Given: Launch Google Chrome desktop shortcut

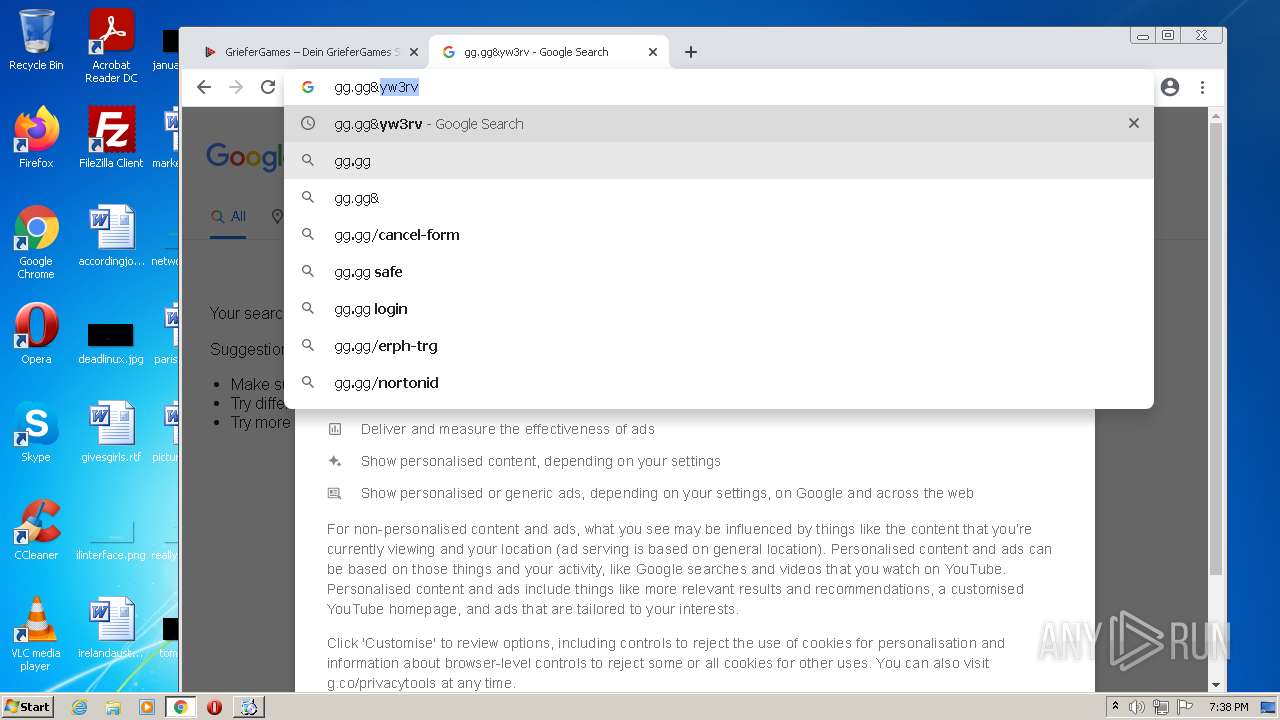Looking at the screenshot, I should pyautogui.click(x=36, y=242).
